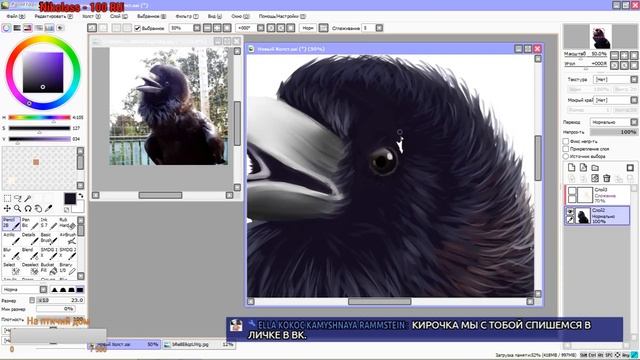640x360 pixels.
Task: Enable the Прикрепление слоя checkbox
Action: pos(566,149)
